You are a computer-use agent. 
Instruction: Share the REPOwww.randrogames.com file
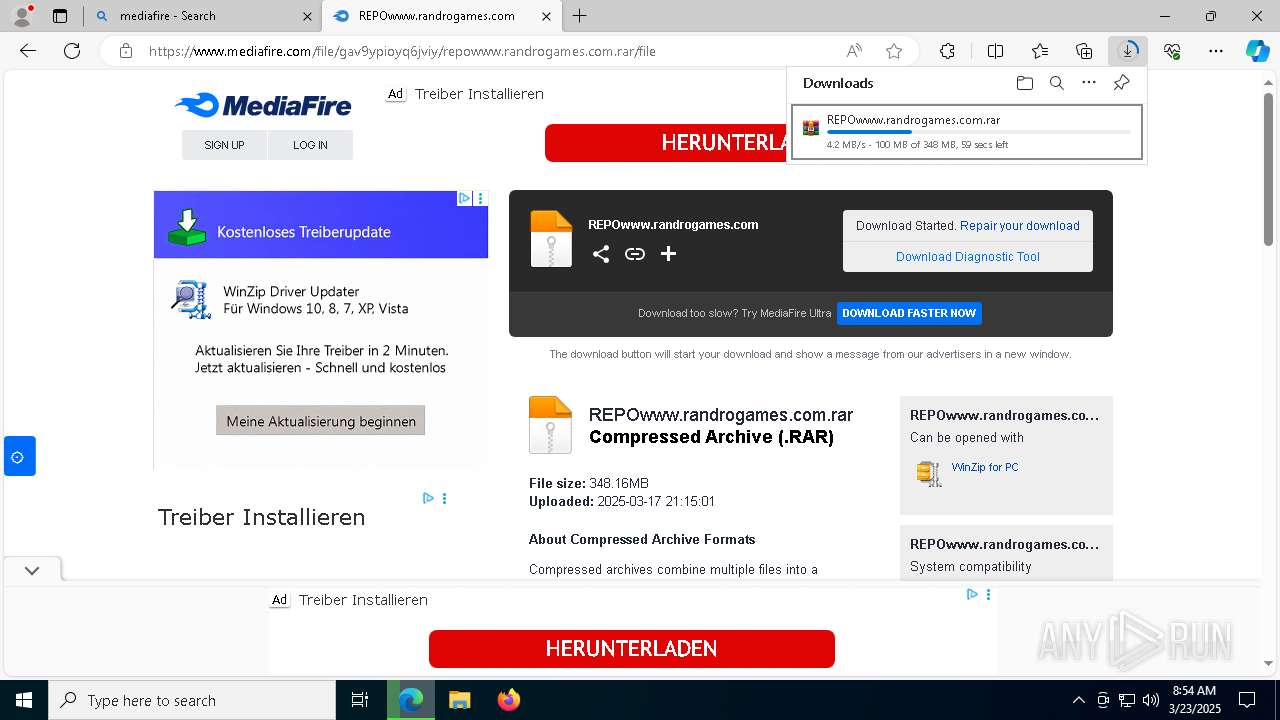pos(601,254)
